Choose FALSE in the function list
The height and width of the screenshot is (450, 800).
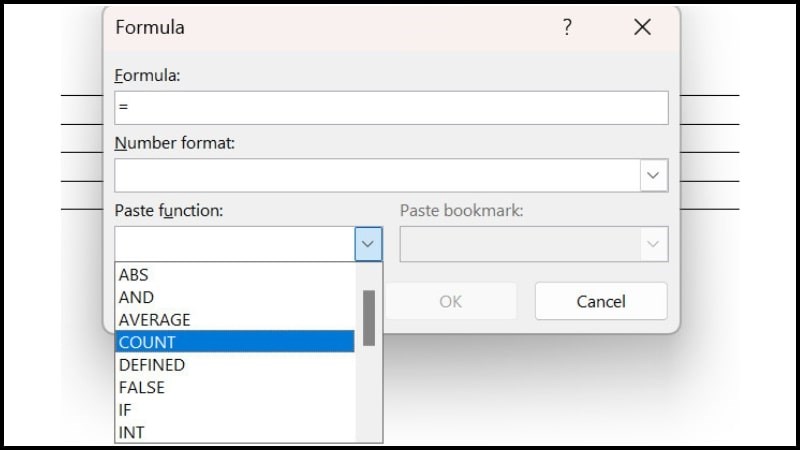point(141,387)
